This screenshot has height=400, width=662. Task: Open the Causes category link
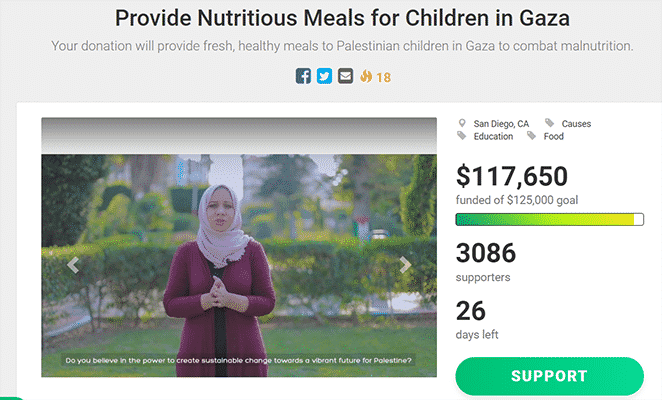(x=576, y=124)
